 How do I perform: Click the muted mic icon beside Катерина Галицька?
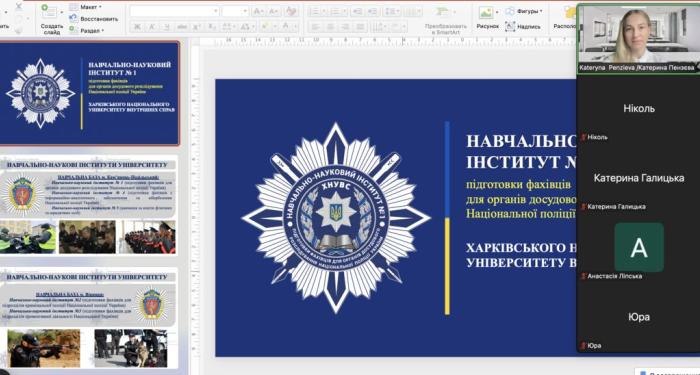(x=583, y=207)
